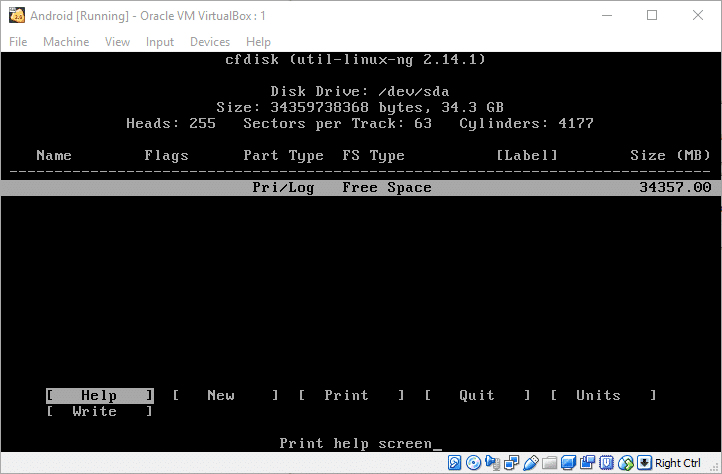Expand the View menu
Screen dimensions: 722x474
point(117,42)
